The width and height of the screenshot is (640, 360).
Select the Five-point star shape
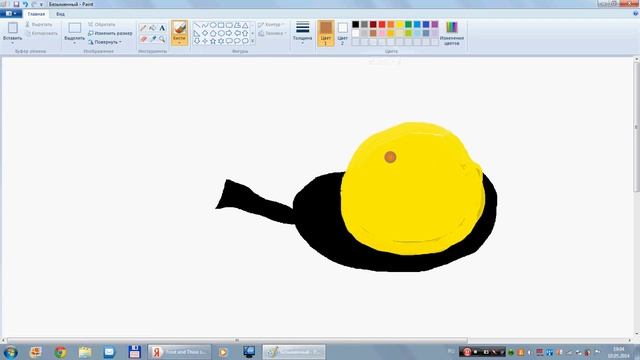click(213, 41)
